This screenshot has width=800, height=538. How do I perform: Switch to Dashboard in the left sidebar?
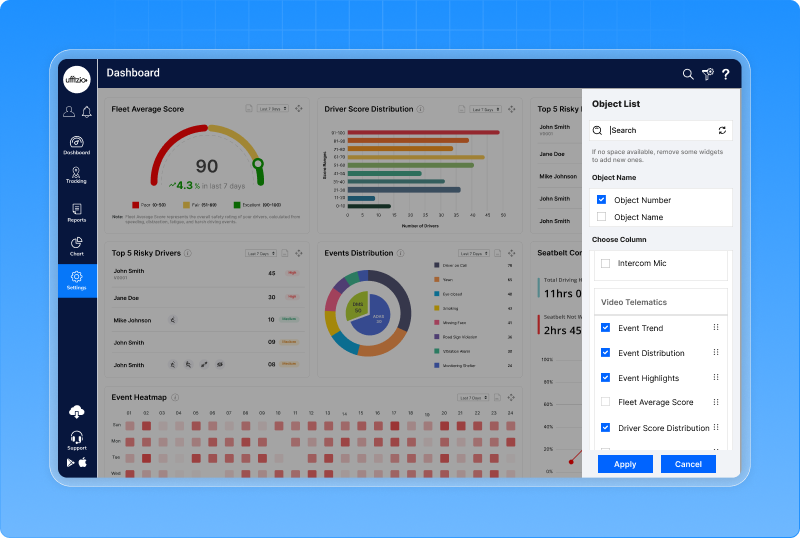click(x=76, y=145)
